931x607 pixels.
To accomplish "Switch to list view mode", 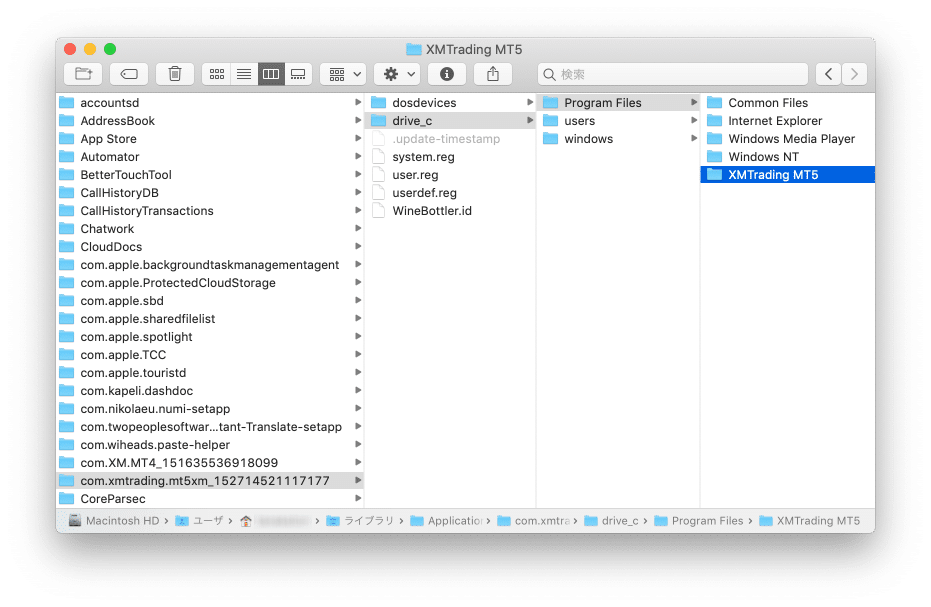I will 244,74.
